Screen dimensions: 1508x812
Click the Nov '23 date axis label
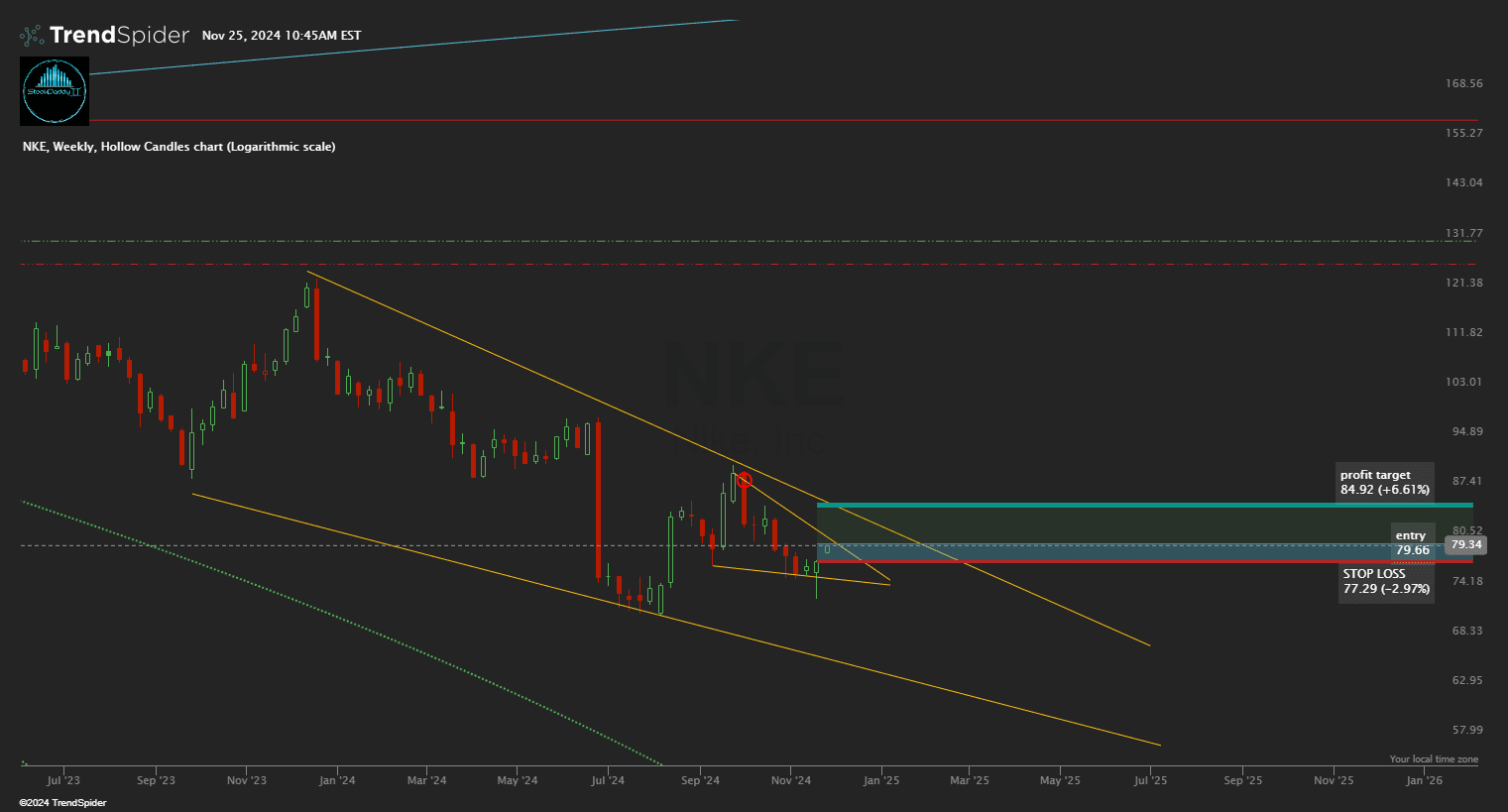pyautogui.click(x=246, y=780)
